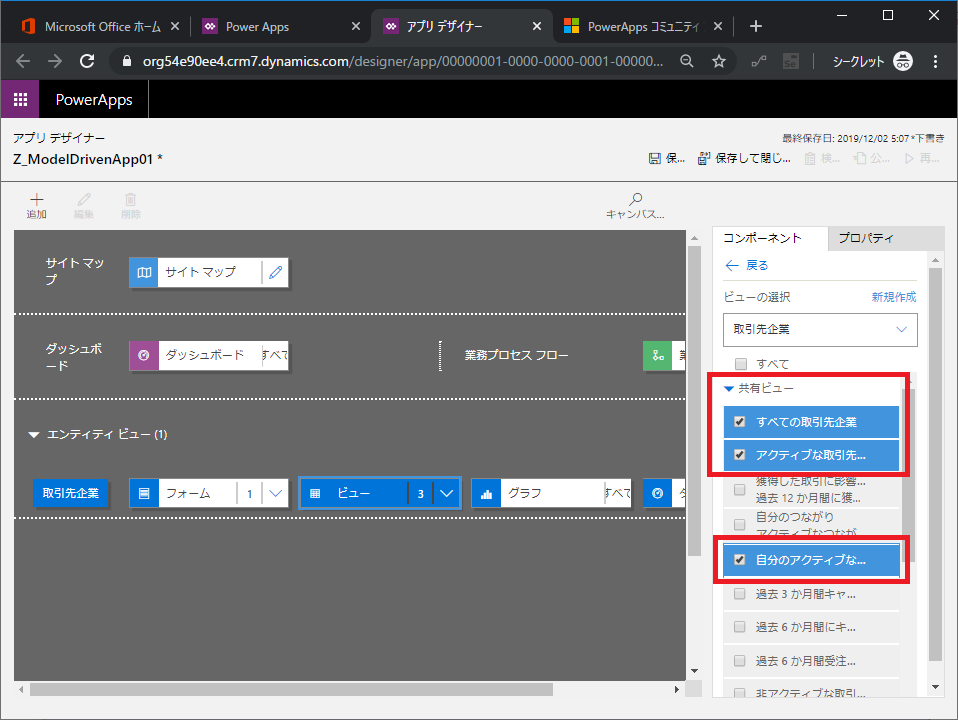Check the 過去 6 か月間受注 view

click(740, 661)
